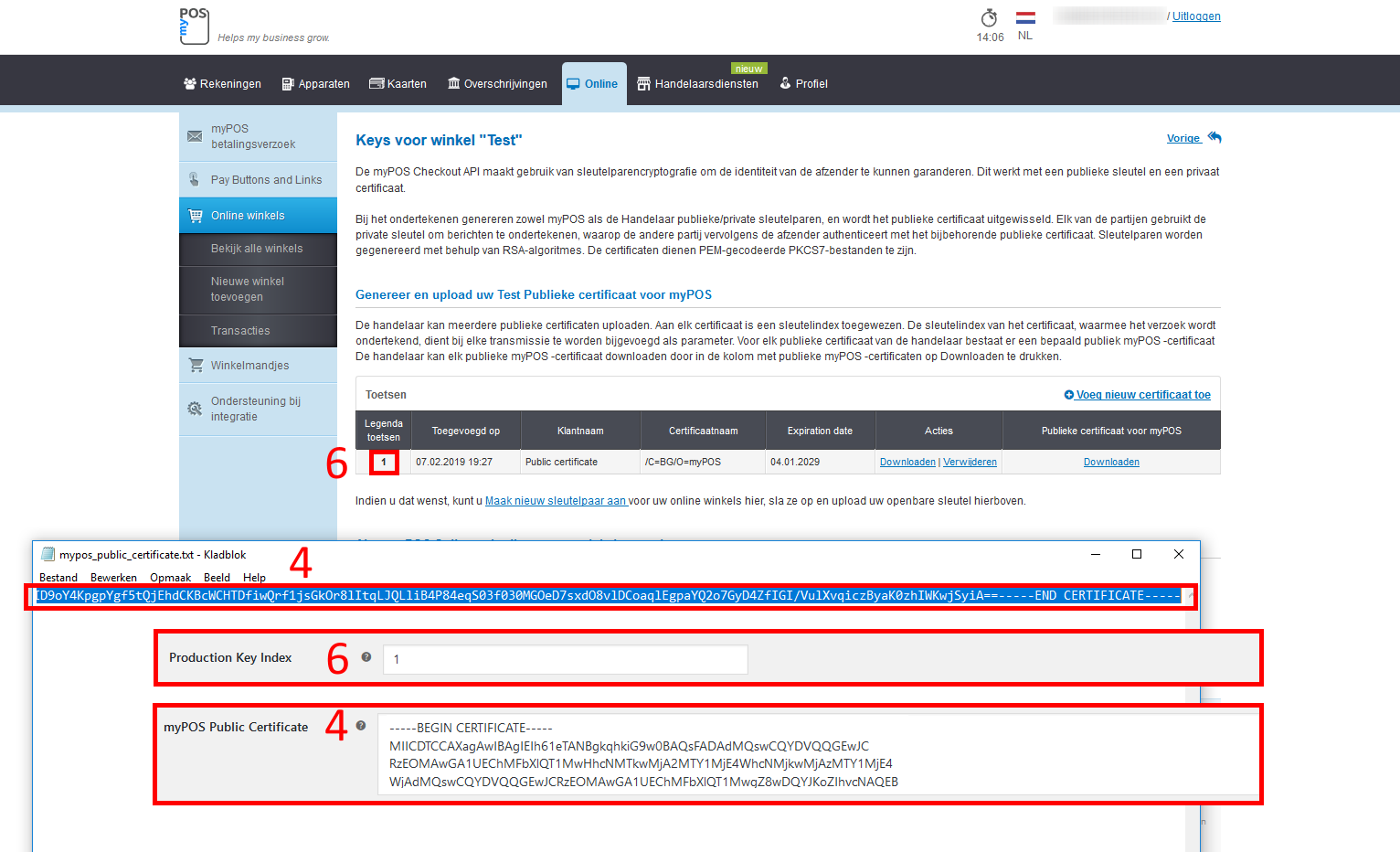Click the myPOS logo

(195, 26)
